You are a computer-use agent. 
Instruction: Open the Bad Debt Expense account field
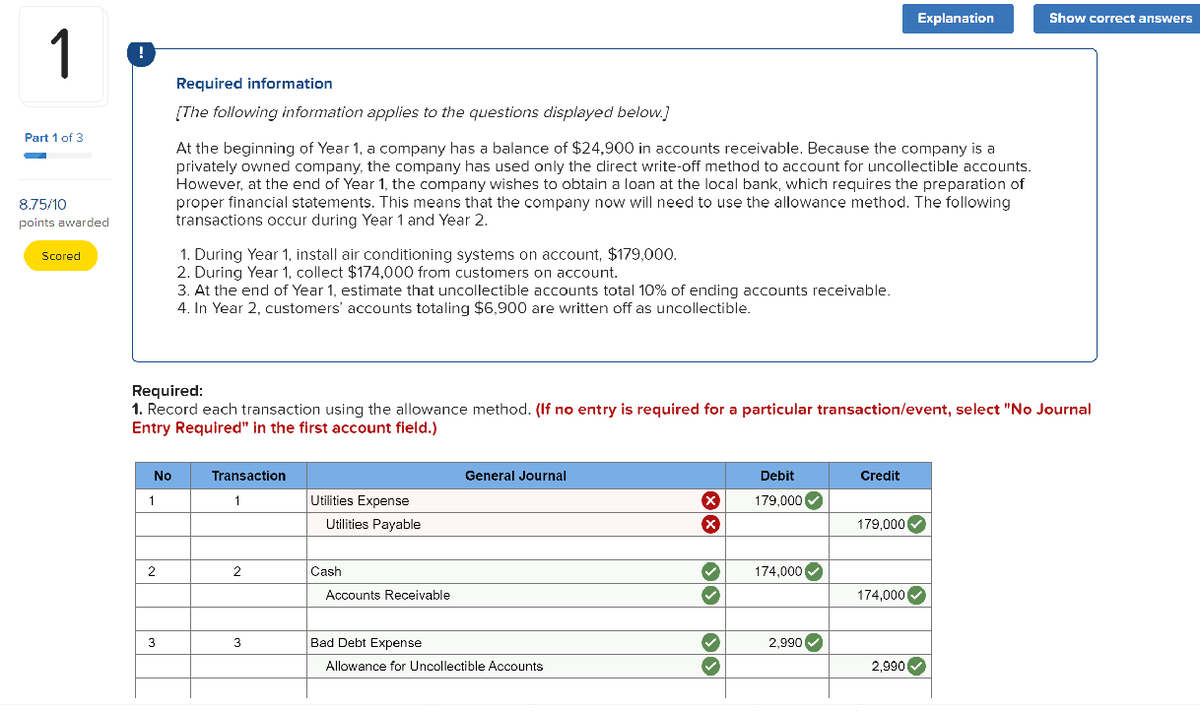click(500, 643)
